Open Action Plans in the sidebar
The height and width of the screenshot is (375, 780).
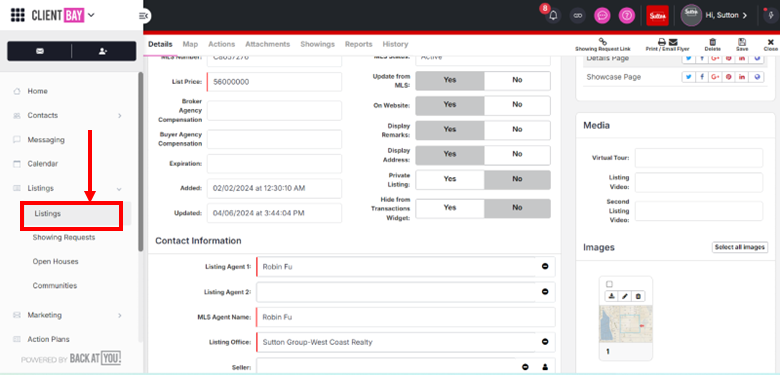click(x=48, y=340)
